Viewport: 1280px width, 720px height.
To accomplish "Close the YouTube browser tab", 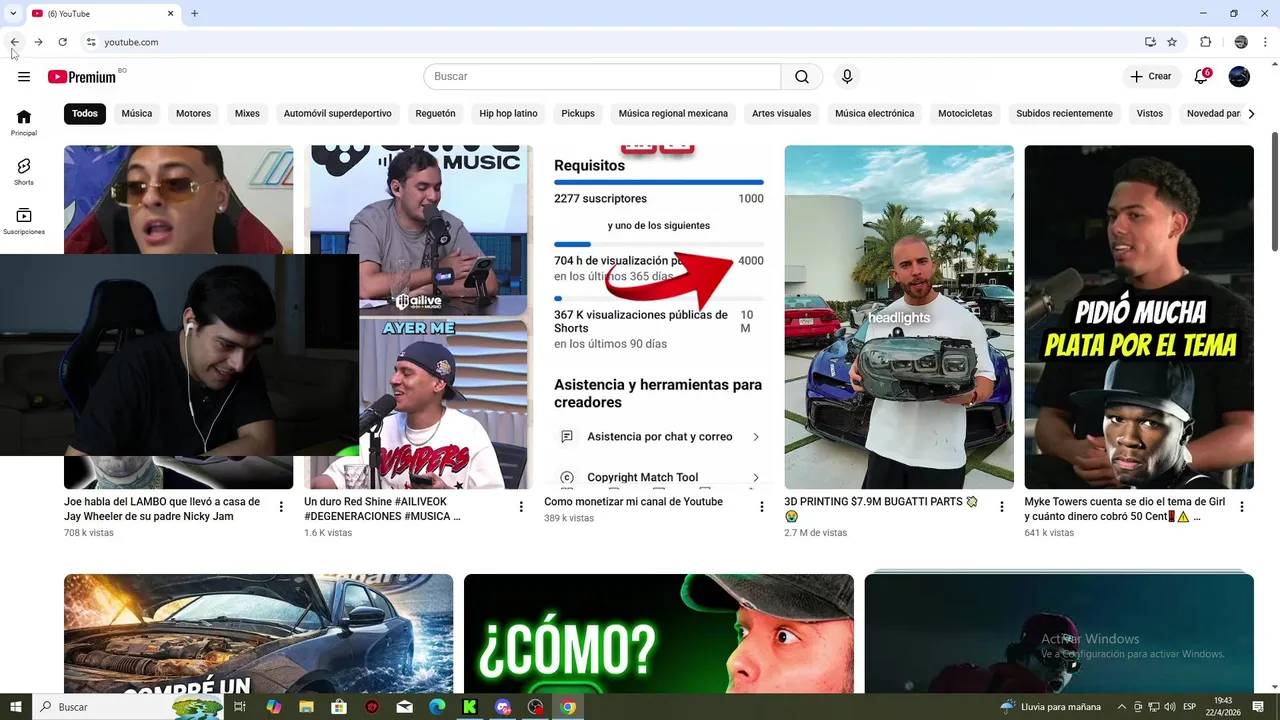I will pyautogui.click(x=170, y=14).
